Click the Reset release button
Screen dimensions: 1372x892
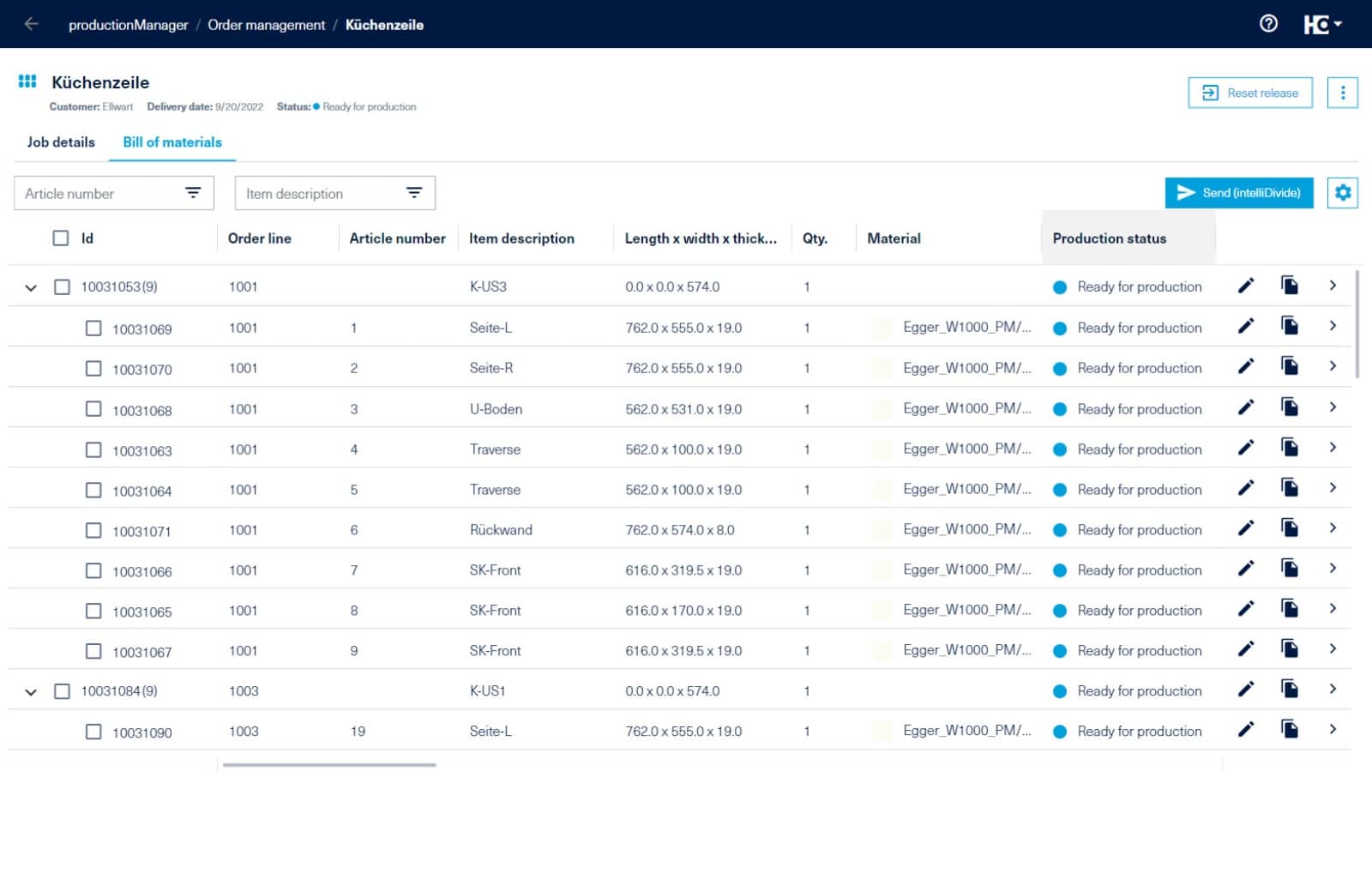coord(1250,93)
